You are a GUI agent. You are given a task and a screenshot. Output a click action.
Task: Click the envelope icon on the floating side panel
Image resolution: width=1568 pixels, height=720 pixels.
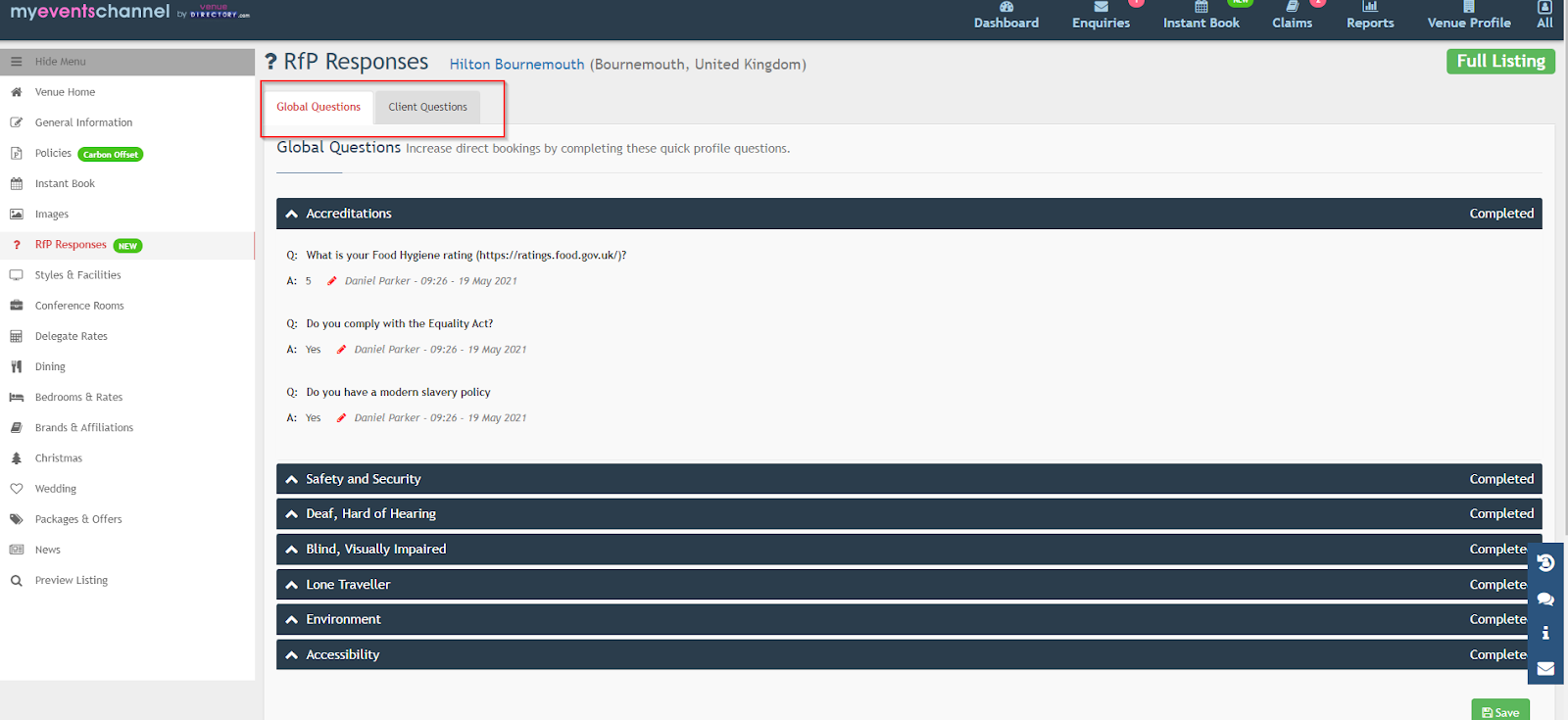point(1545,668)
